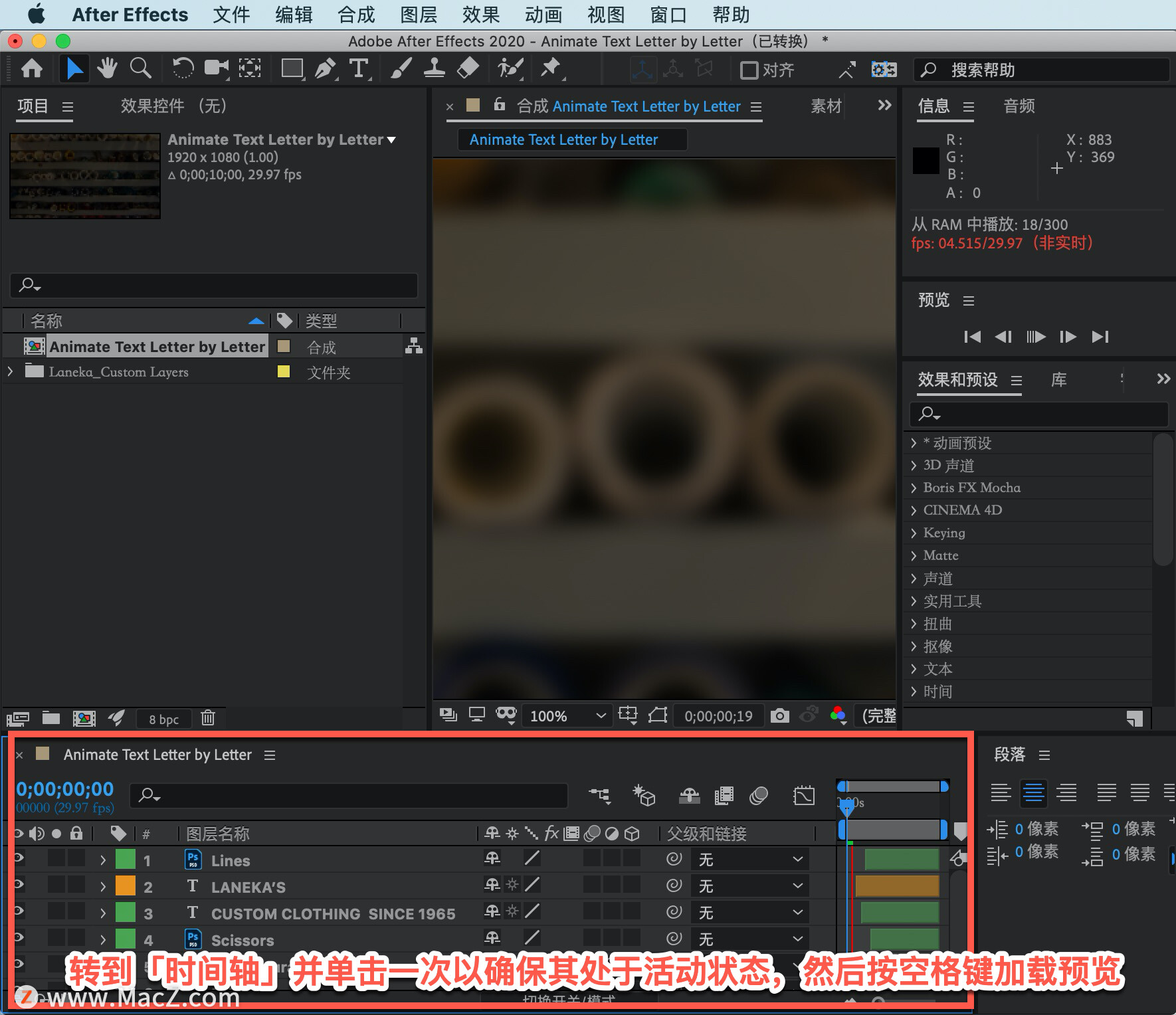Create new folder in project panel
1176x1015 pixels.
51,718
